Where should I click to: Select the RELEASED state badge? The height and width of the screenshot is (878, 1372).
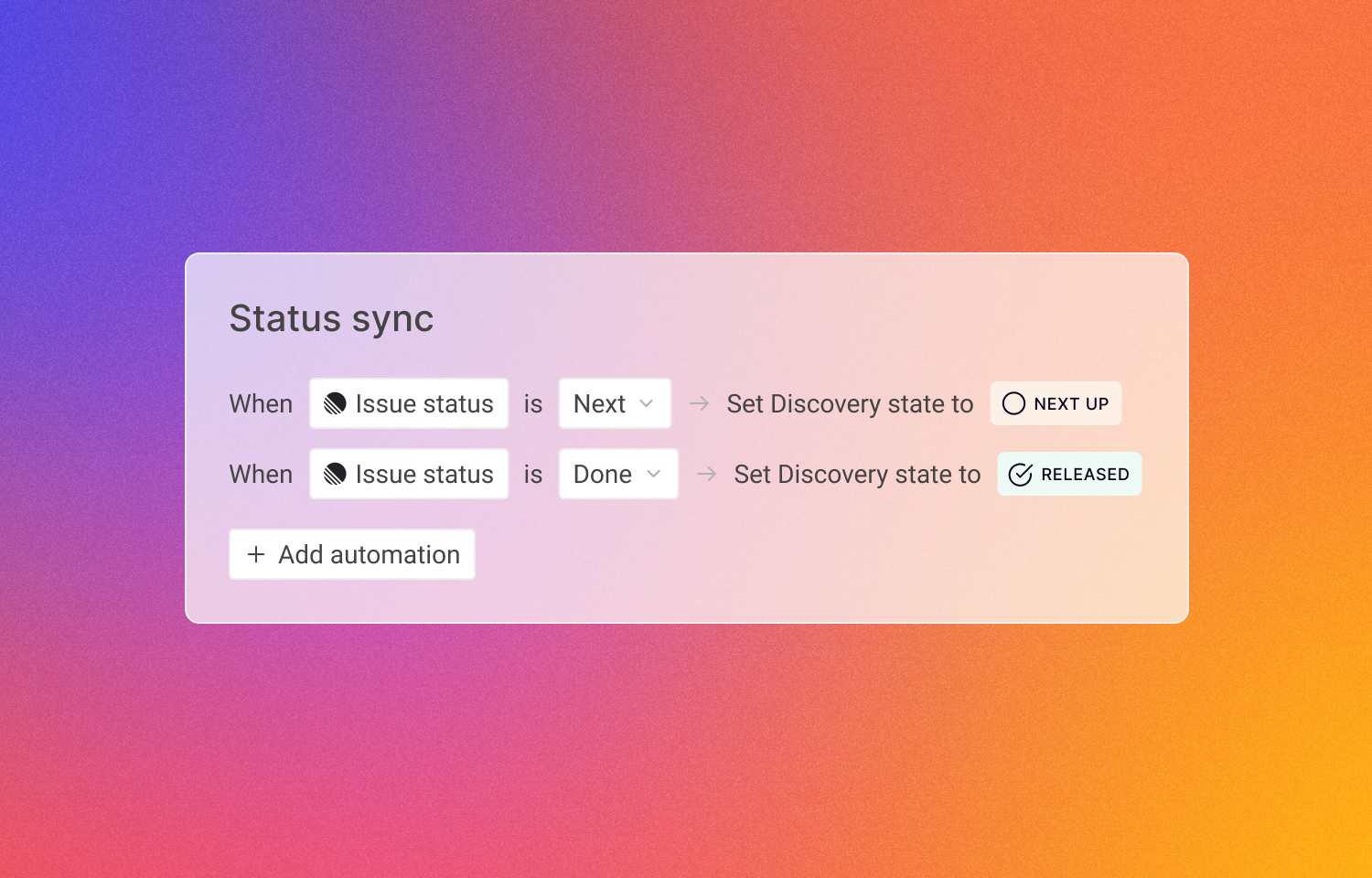[x=1068, y=474]
